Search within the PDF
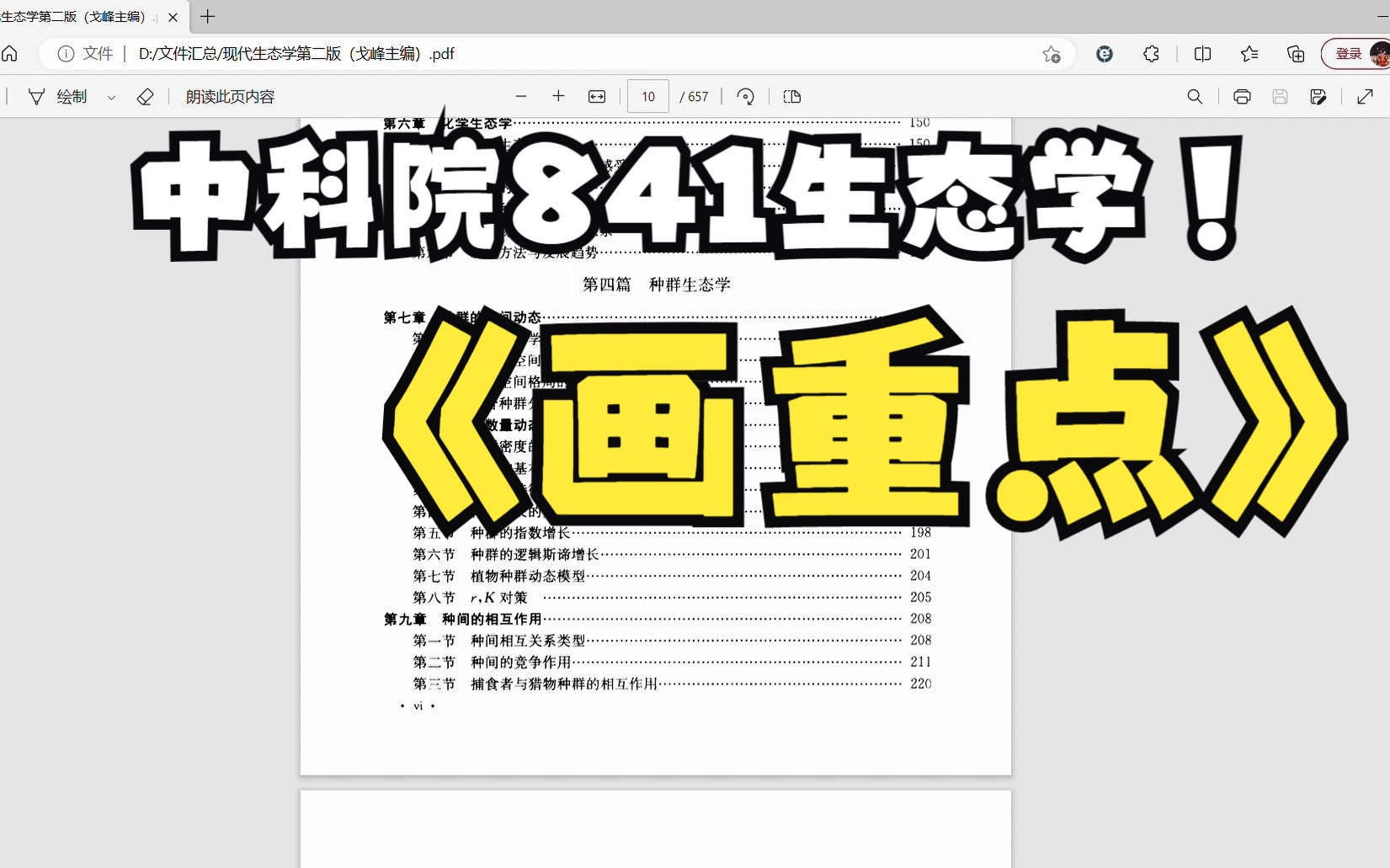 pyautogui.click(x=1195, y=97)
